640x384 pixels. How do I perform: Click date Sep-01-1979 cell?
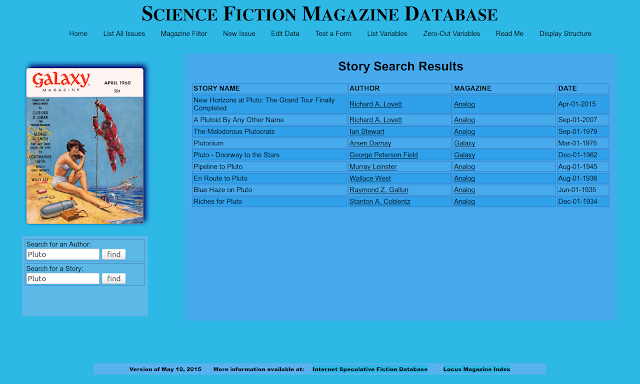click(x=583, y=131)
